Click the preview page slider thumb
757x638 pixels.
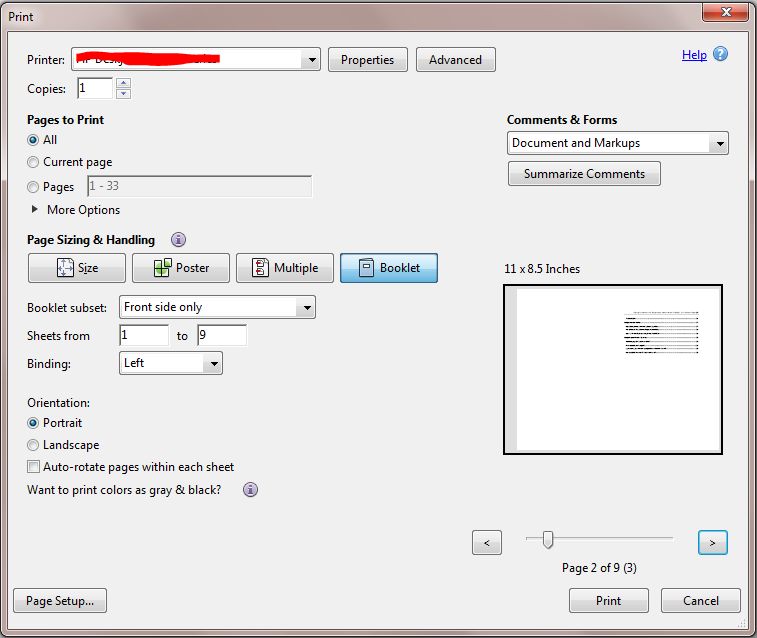547,540
